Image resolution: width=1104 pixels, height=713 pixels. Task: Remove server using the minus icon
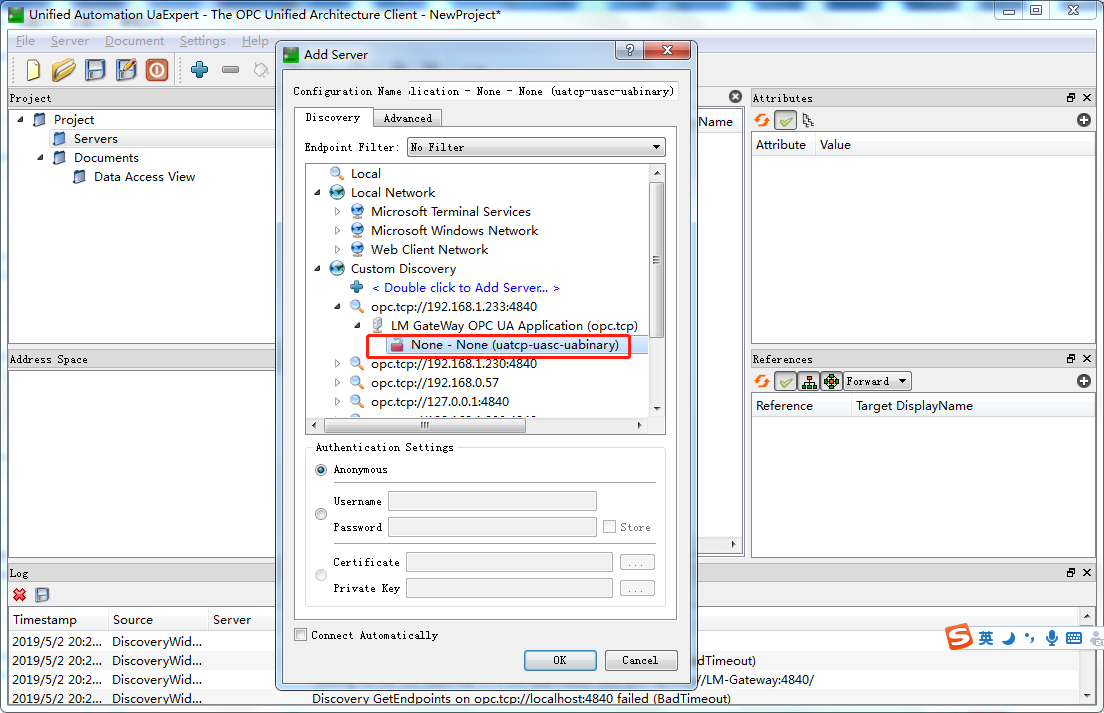tap(230, 70)
